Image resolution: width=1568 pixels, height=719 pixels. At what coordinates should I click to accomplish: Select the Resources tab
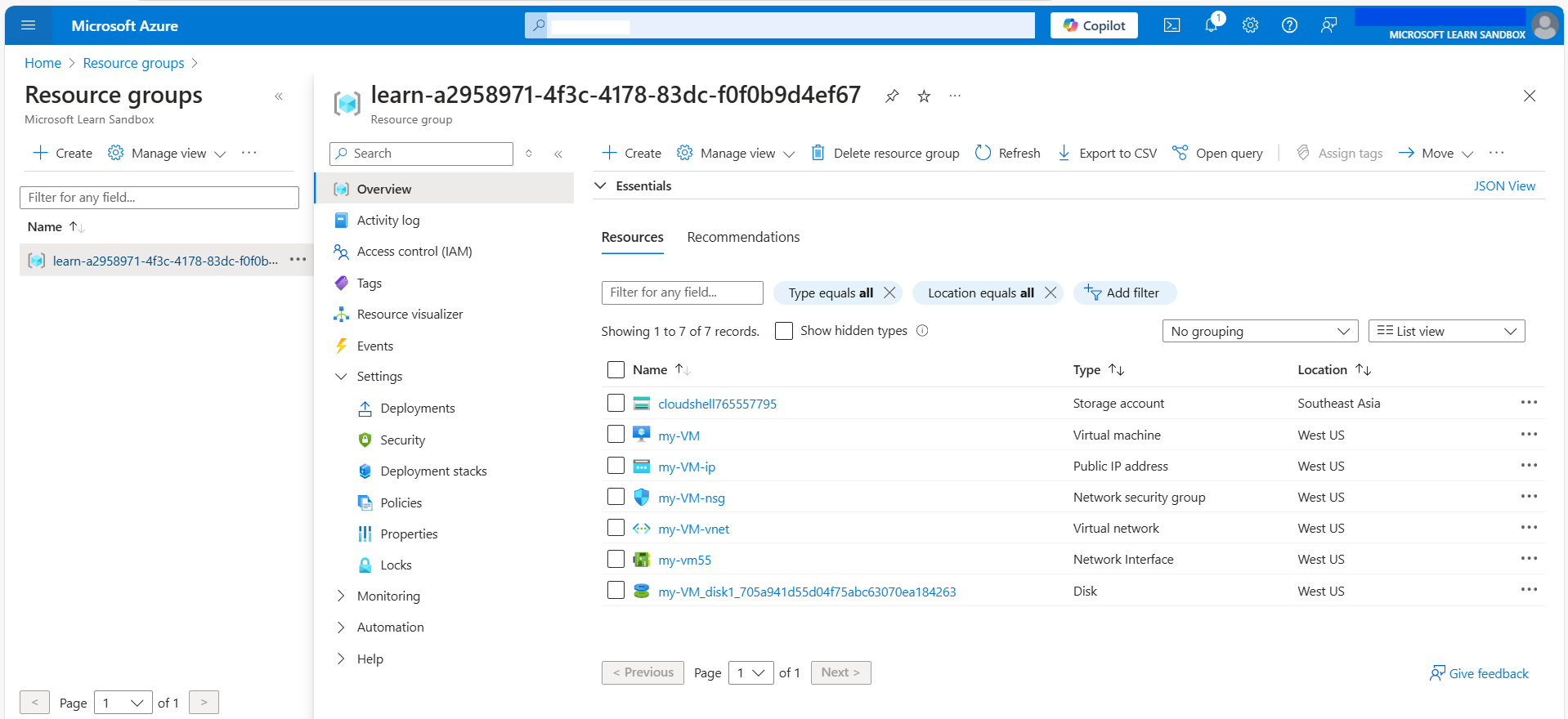(x=632, y=237)
